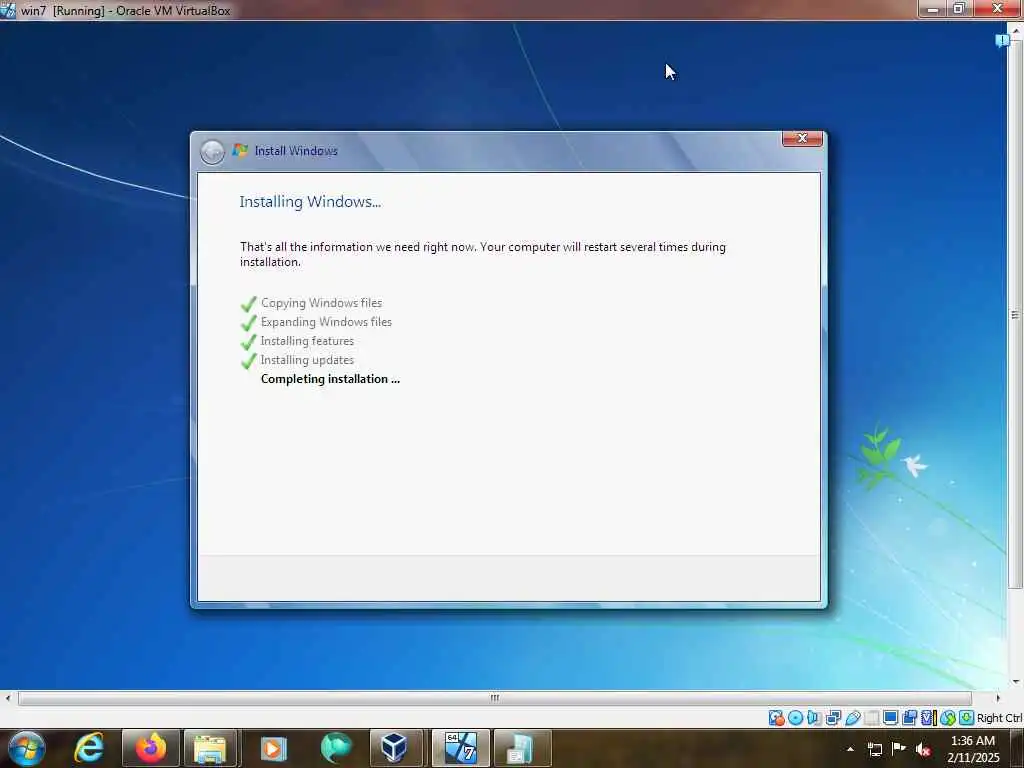The image size is (1024, 768).
Task: Click Show desktop button at taskbar end
Action: (1017, 748)
